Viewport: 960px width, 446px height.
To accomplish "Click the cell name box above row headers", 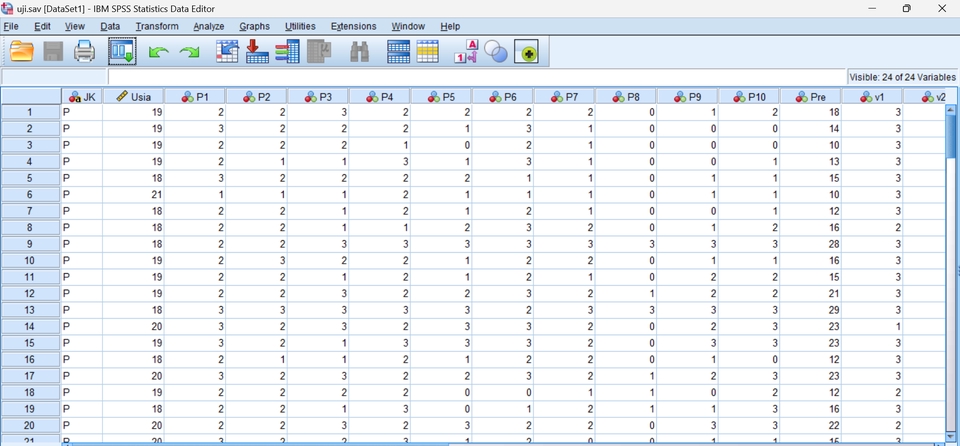I will point(54,77).
